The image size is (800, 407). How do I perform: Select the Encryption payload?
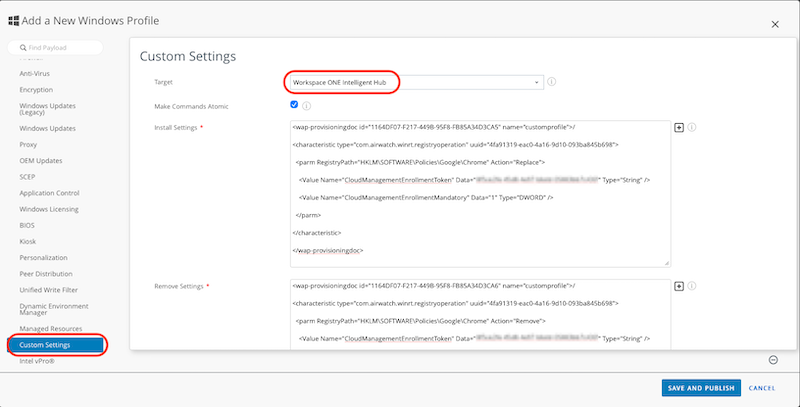[x=36, y=89]
